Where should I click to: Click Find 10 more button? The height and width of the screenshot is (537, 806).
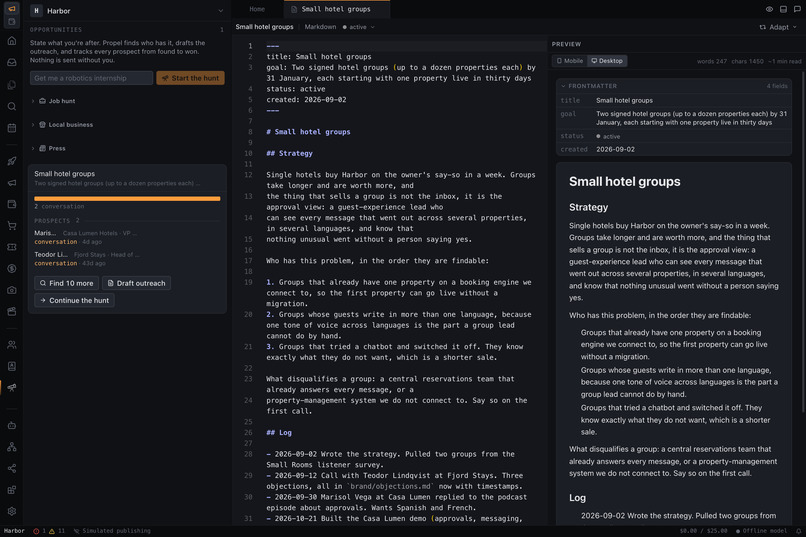click(66, 283)
